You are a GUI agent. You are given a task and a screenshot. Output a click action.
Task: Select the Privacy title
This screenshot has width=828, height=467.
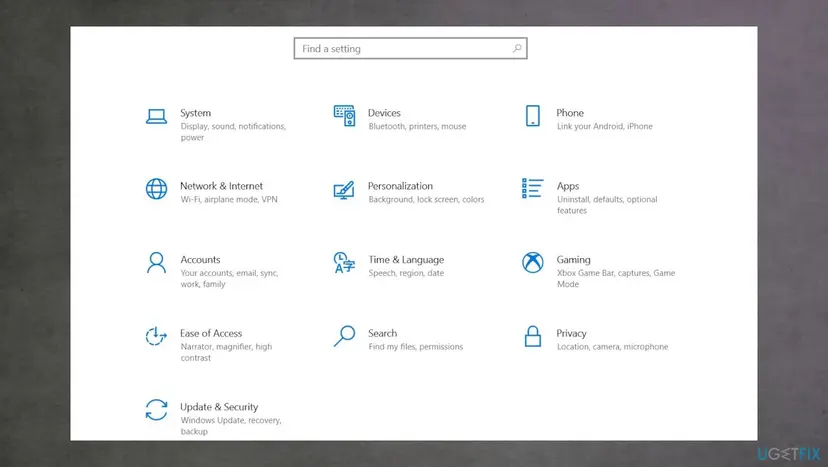(x=571, y=334)
